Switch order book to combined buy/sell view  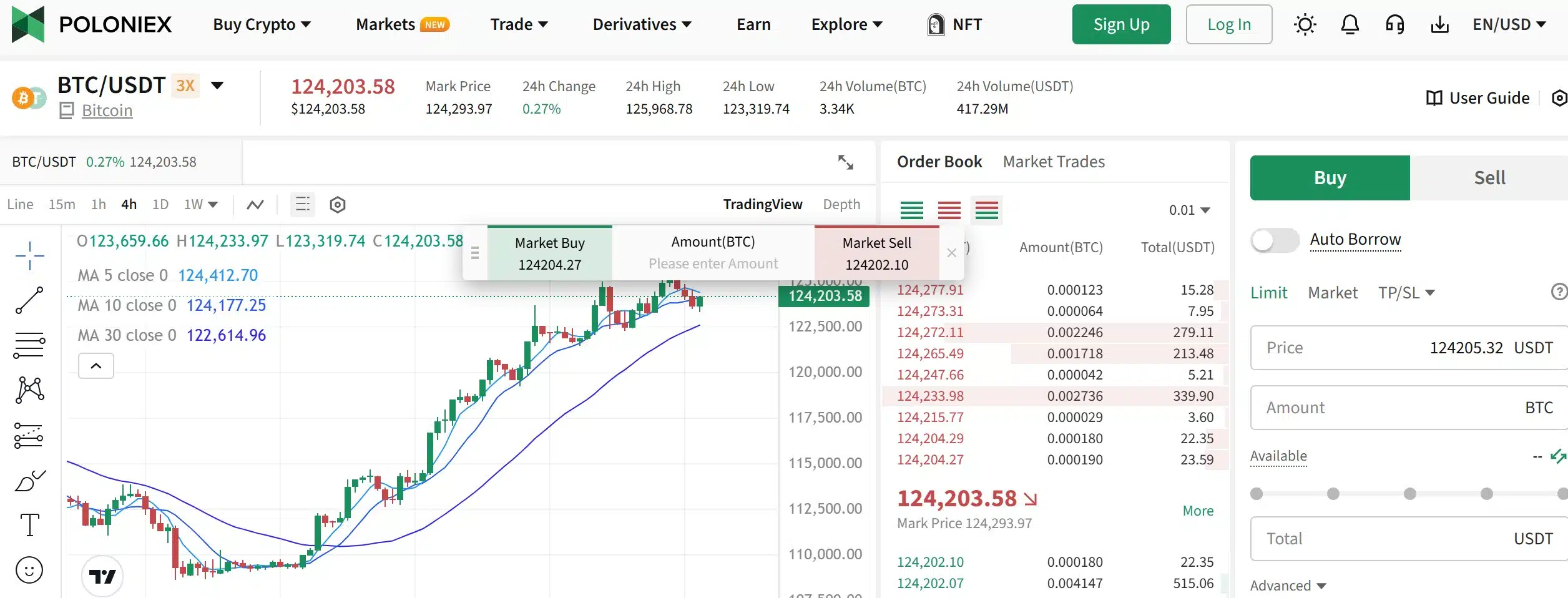pos(987,210)
